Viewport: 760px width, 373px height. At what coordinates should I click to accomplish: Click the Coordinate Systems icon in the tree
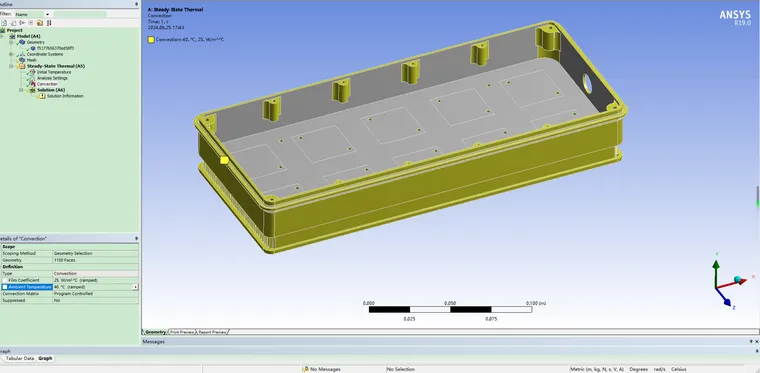22,54
